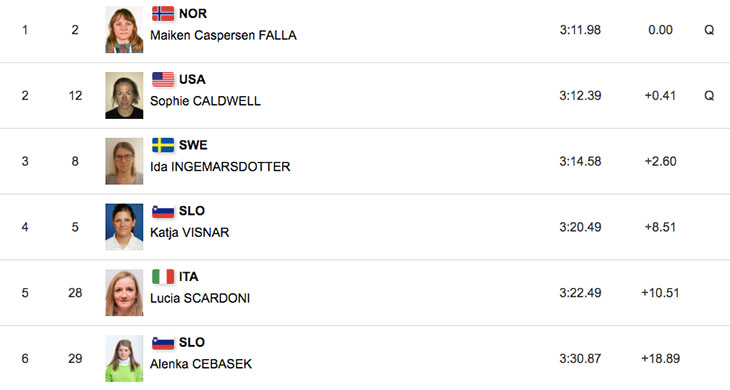Click the 3:12.39 time for Caldwell
The height and width of the screenshot is (390, 730).
click(580, 95)
